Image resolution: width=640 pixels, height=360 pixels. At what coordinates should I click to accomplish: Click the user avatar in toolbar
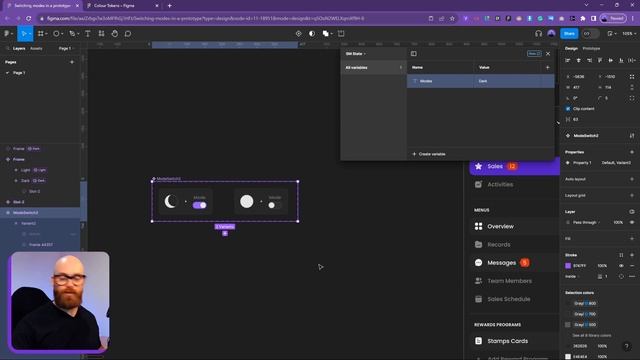click(x=551, y=33)
